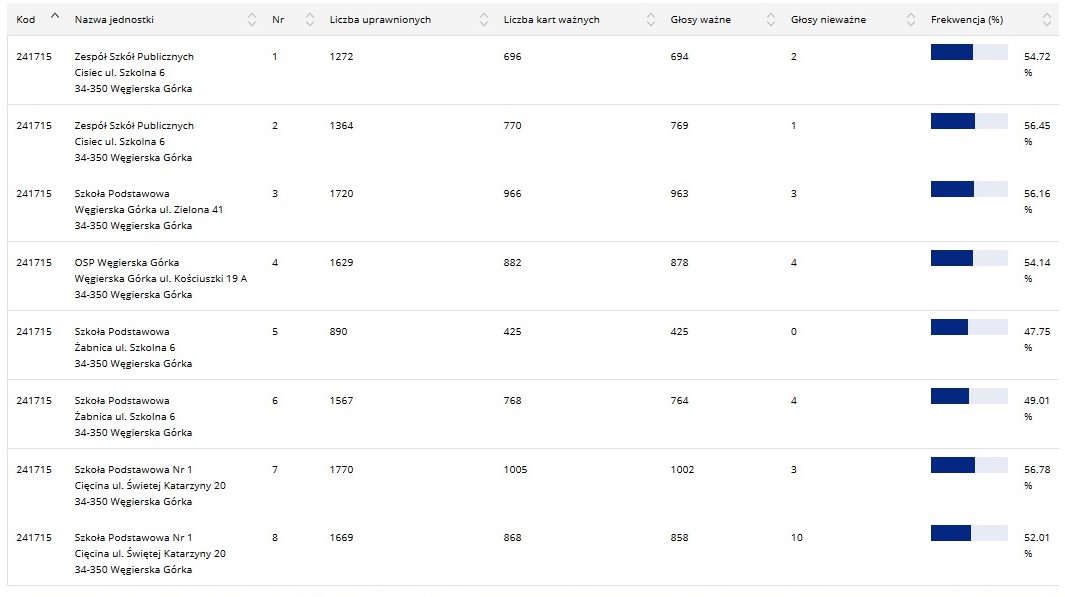Click the Frekwencja (%) header label

pos(966,20)
